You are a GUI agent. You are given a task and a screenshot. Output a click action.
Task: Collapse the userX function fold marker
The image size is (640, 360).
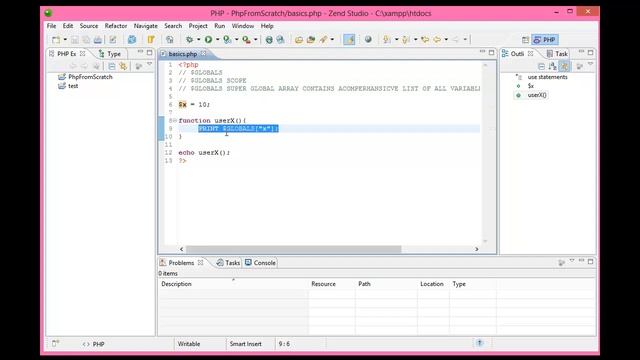pyautogui.click(x=175, y=120)
